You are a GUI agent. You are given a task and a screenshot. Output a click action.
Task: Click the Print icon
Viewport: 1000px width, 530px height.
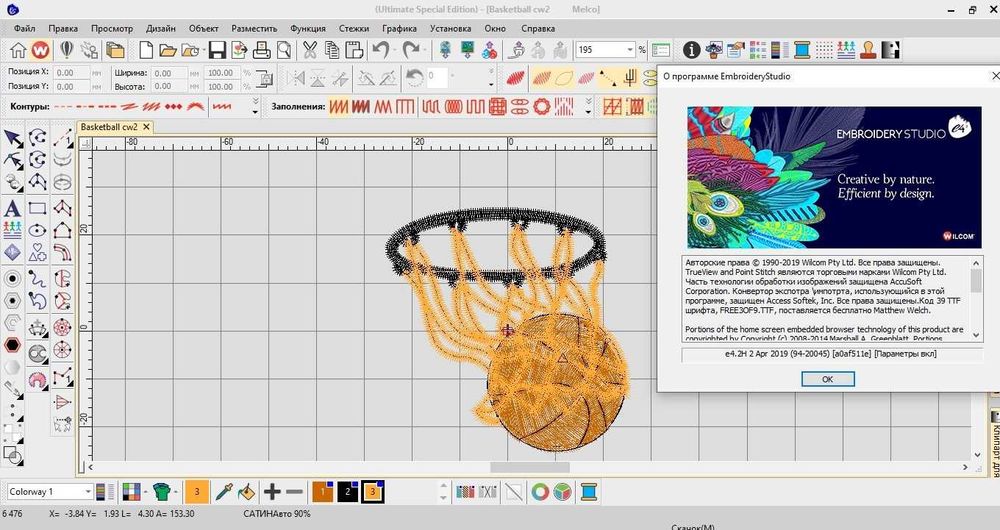262,50
